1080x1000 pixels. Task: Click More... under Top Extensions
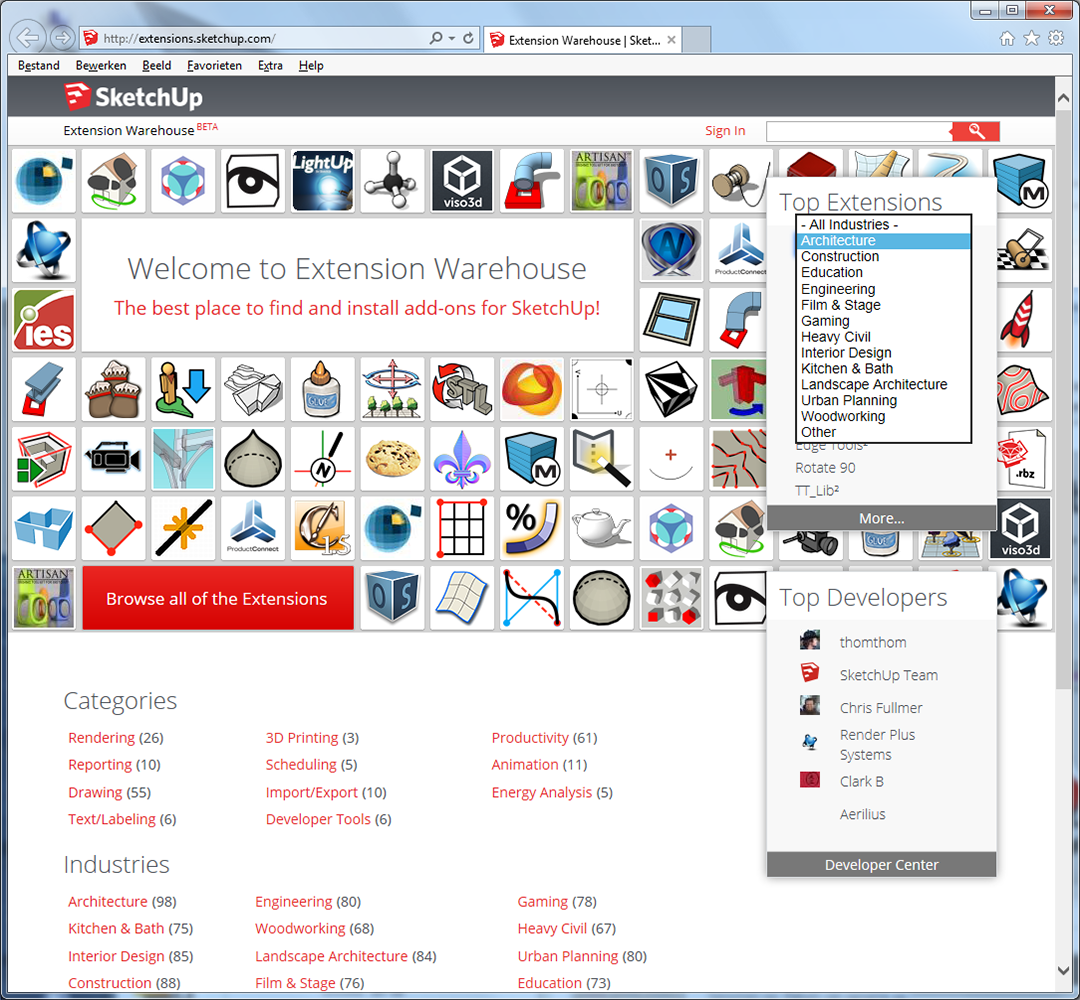coord(882,518)
